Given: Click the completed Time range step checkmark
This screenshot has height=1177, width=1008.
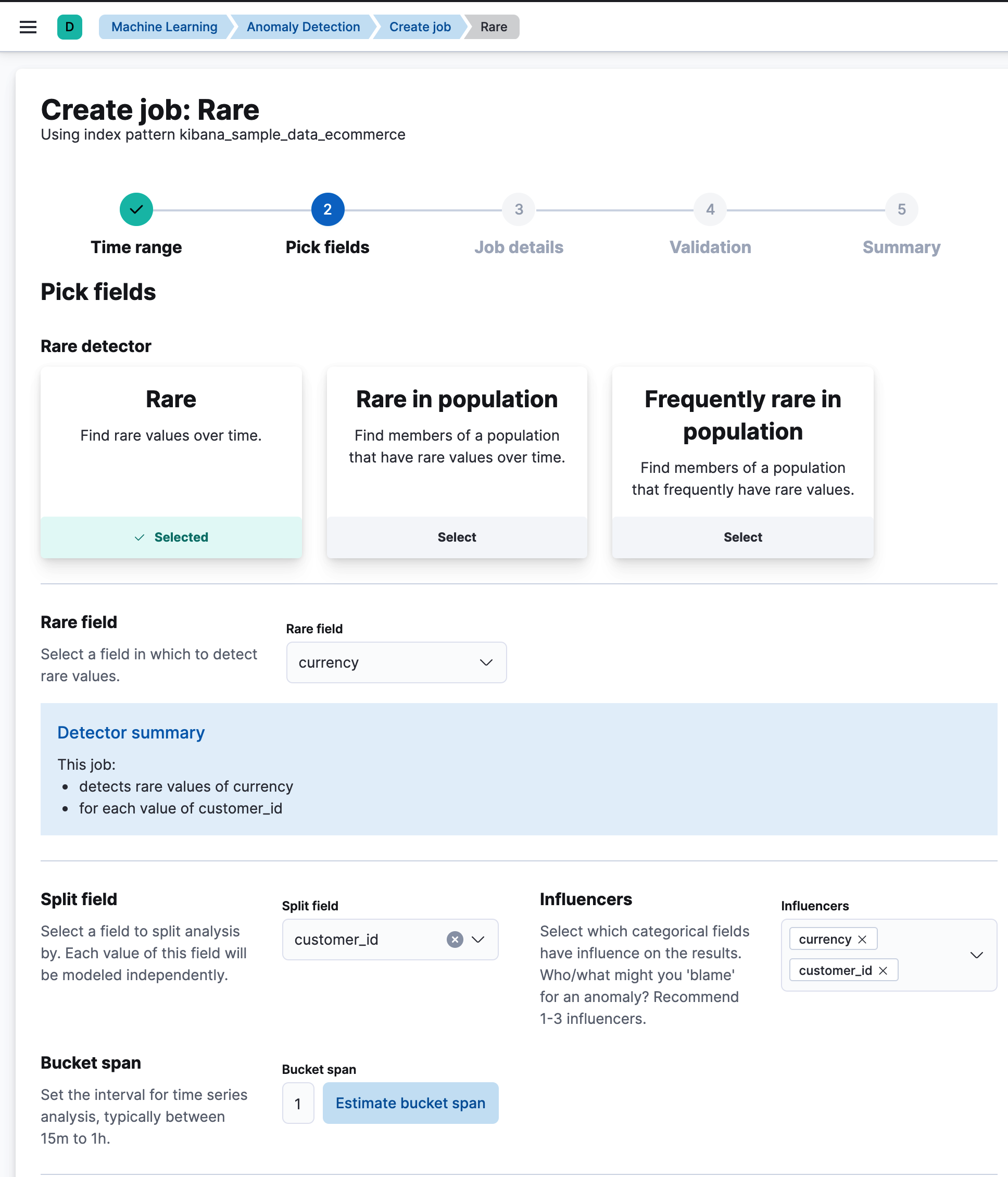Looking at the screenshot, I should [x=136, y=209].
